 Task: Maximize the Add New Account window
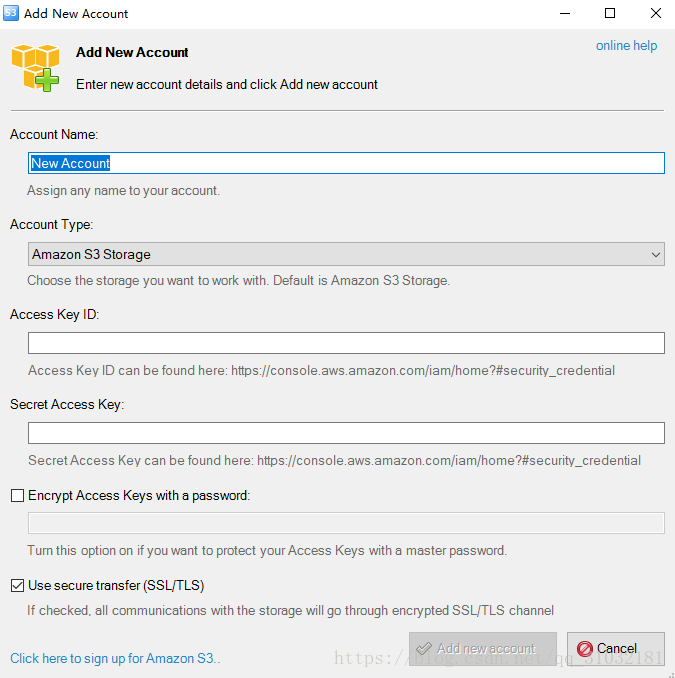click(610, 13)
